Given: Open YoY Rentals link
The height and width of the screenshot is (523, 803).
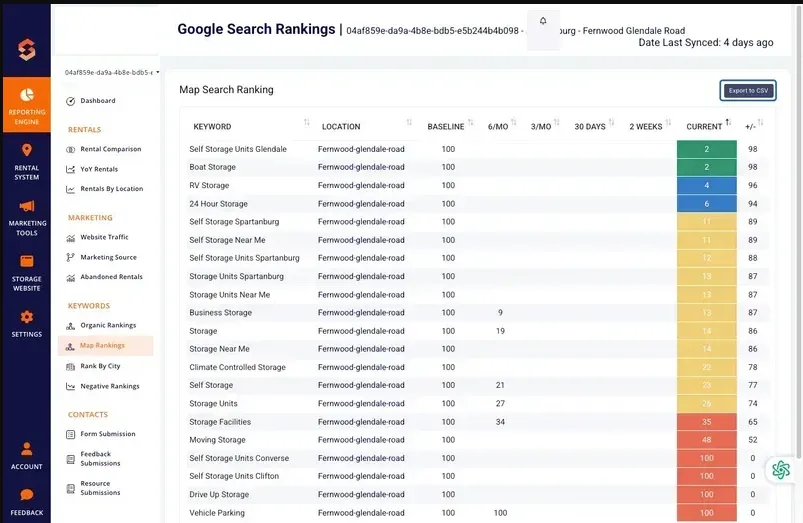Looking at the screenshot, I should (99, 169).
